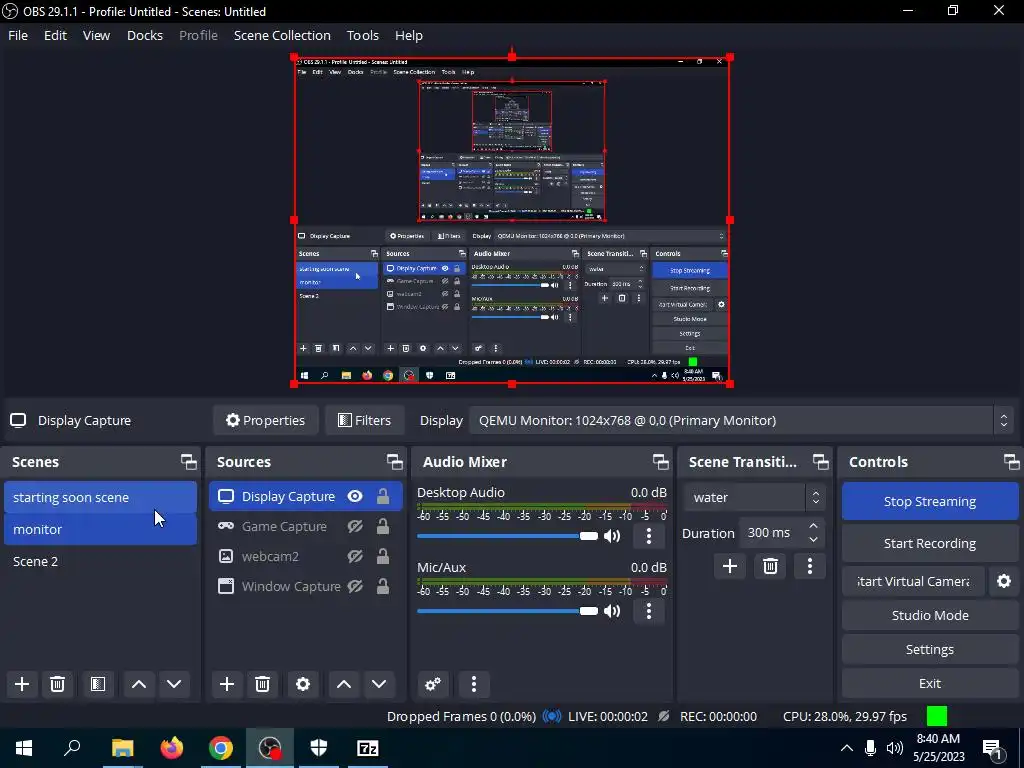1024x768 pixels.
Task: Remove the selected scene with the trash icon
Action: pos(57,684)
